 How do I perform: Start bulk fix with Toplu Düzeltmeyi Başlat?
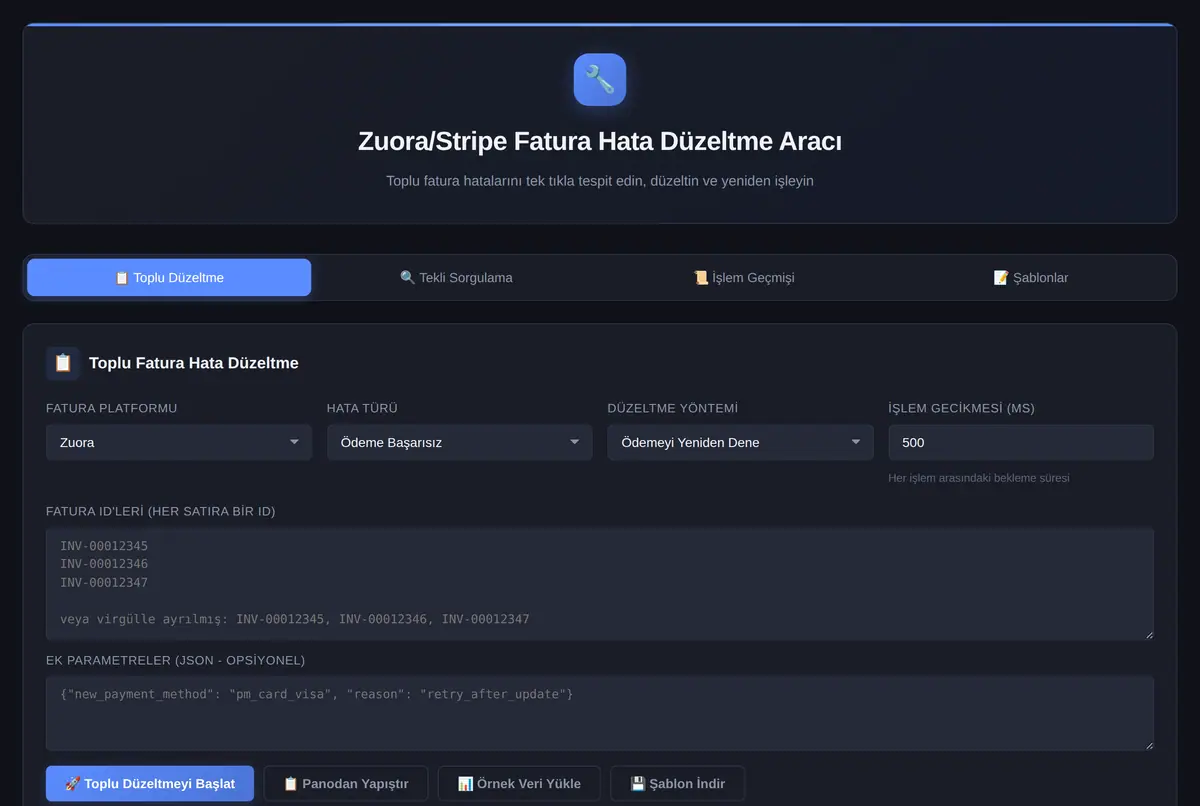coord(150,783)
